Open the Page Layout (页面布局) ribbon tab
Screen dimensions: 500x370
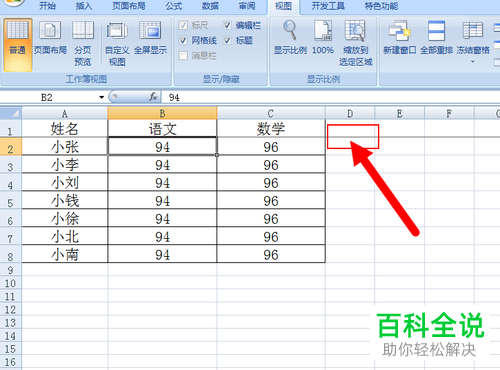pos(129,6)
